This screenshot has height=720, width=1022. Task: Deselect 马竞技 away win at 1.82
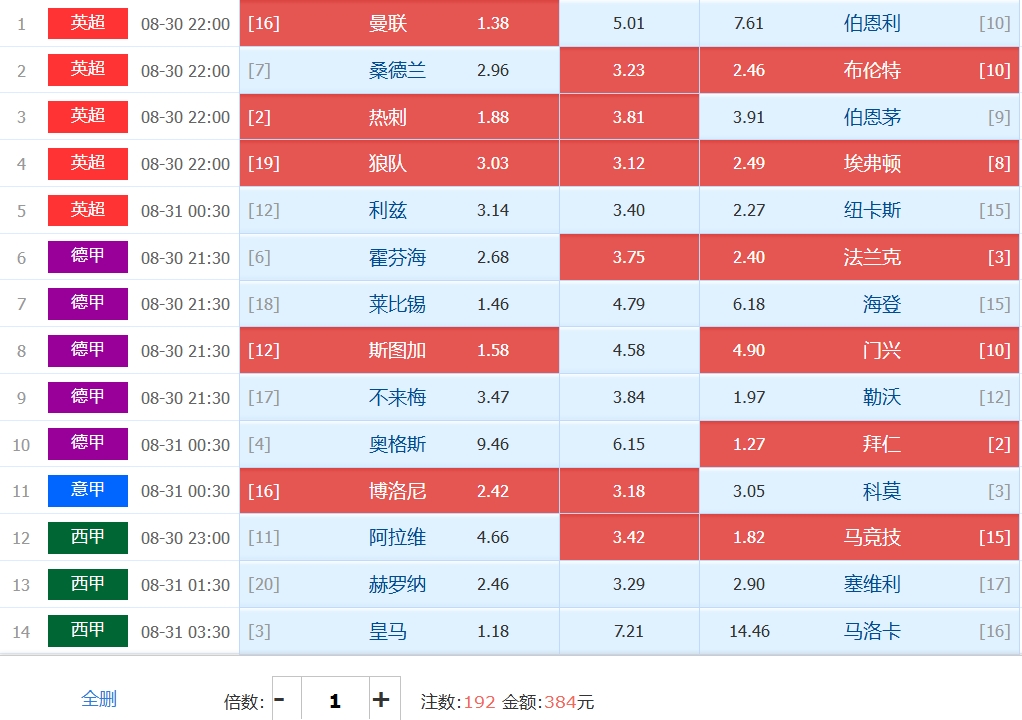click(859, 538)
